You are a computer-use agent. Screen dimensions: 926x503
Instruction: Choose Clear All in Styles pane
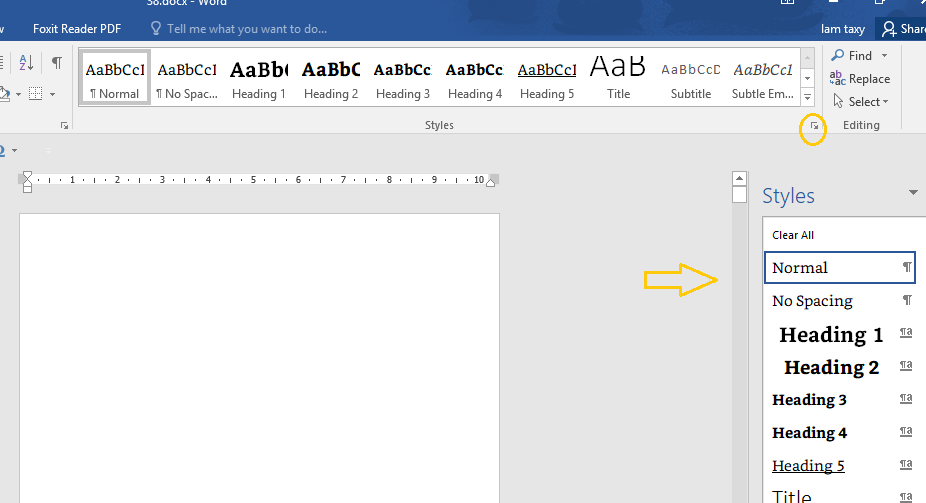pyautogui.click(x=793, y=235)
